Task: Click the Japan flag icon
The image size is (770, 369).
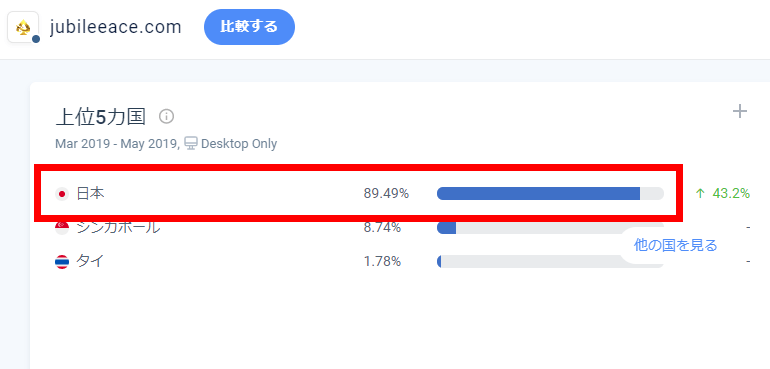Action: point(62,194)
